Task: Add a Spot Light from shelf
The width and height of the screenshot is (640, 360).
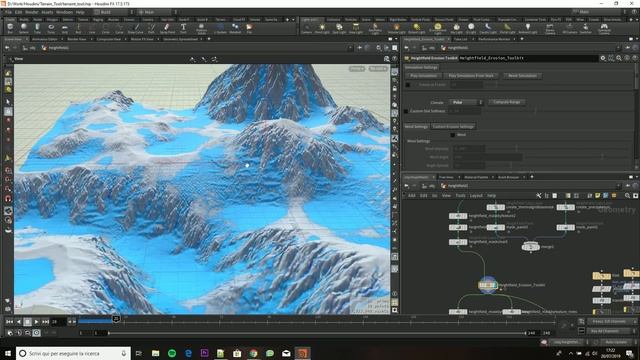Action: click(339, 28)
